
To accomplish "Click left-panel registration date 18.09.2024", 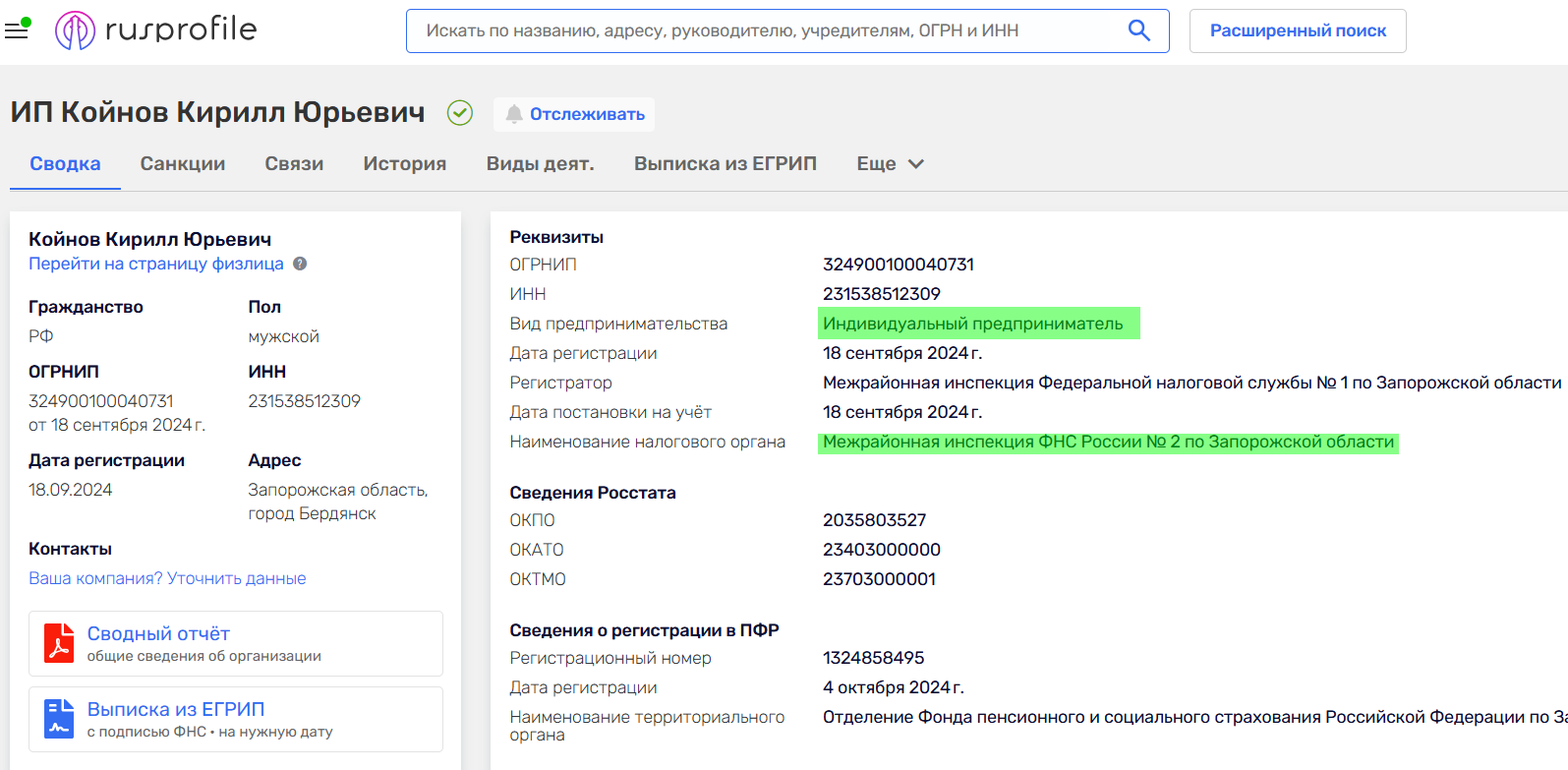I will tap(71, 490).
